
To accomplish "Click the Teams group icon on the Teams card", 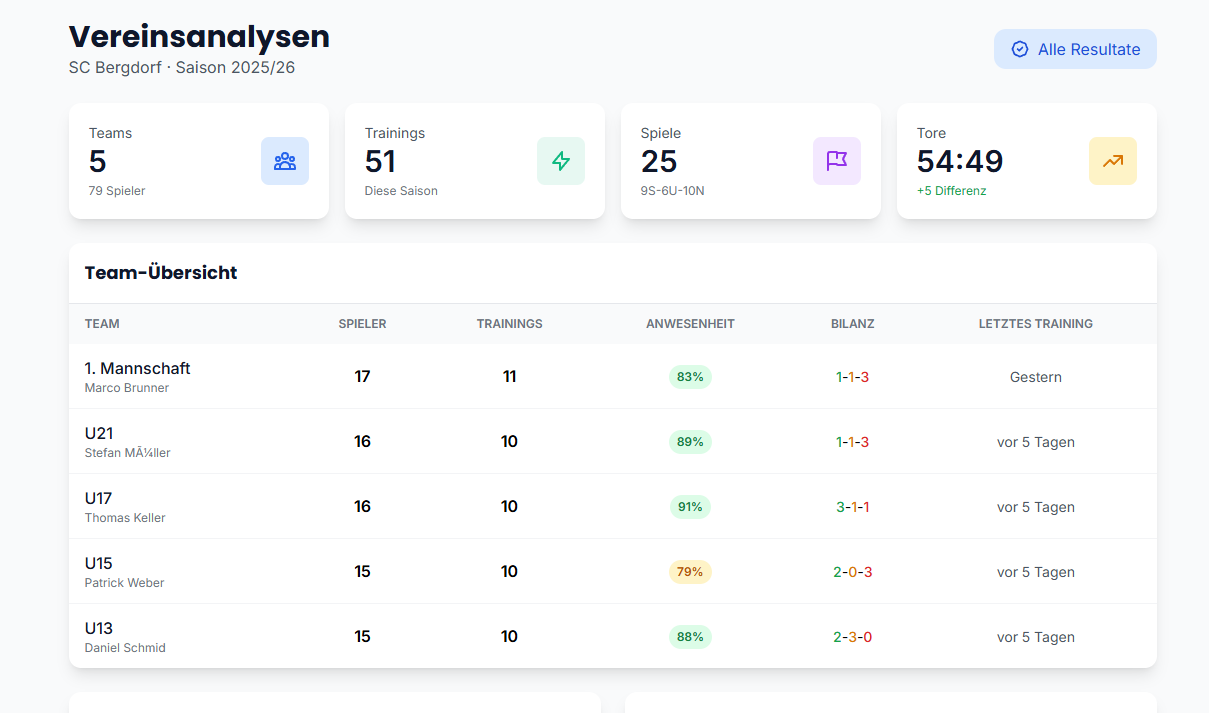I will coord(285,161).
